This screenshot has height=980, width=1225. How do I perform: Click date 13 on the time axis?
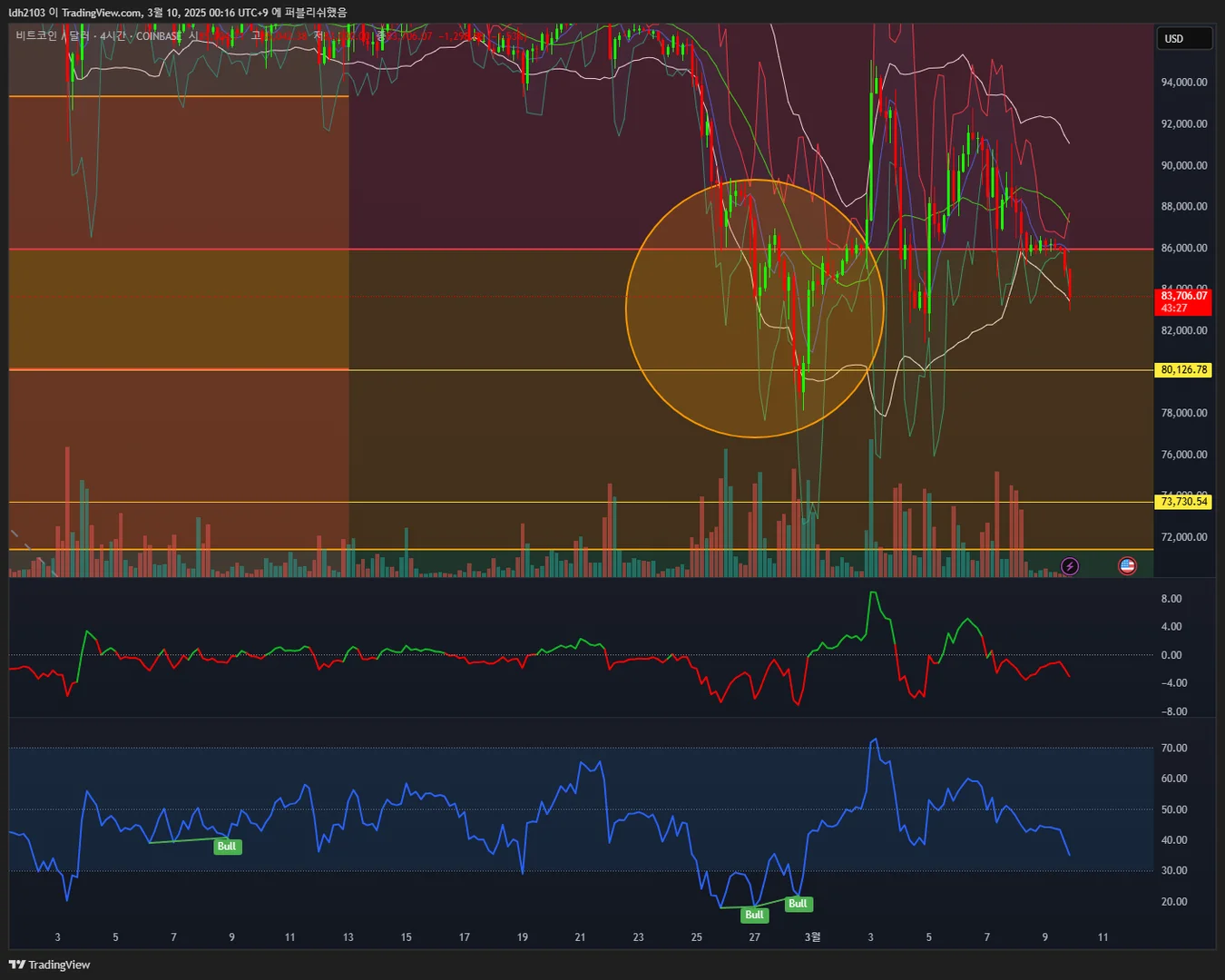click(x=348, y=936)
